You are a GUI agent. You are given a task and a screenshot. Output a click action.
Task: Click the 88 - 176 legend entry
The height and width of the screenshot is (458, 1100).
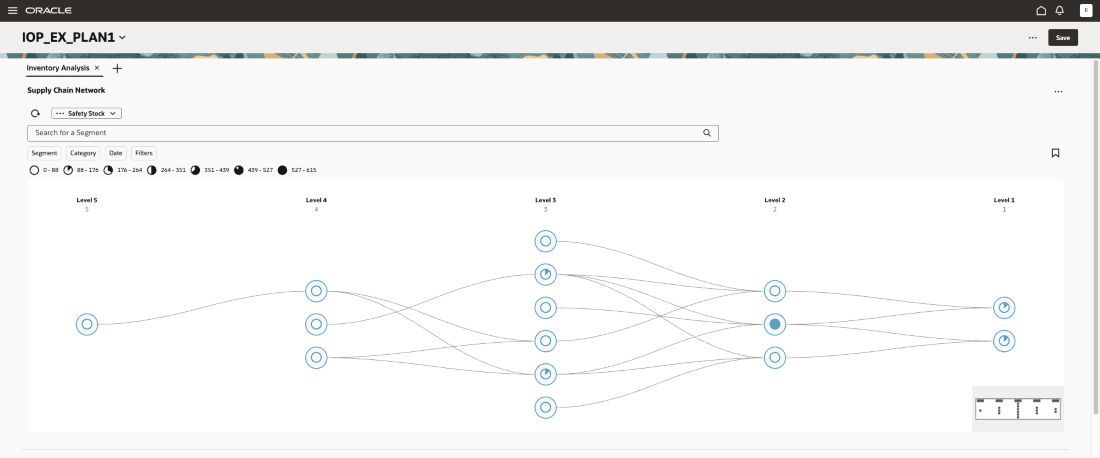[x=81, y=170]
